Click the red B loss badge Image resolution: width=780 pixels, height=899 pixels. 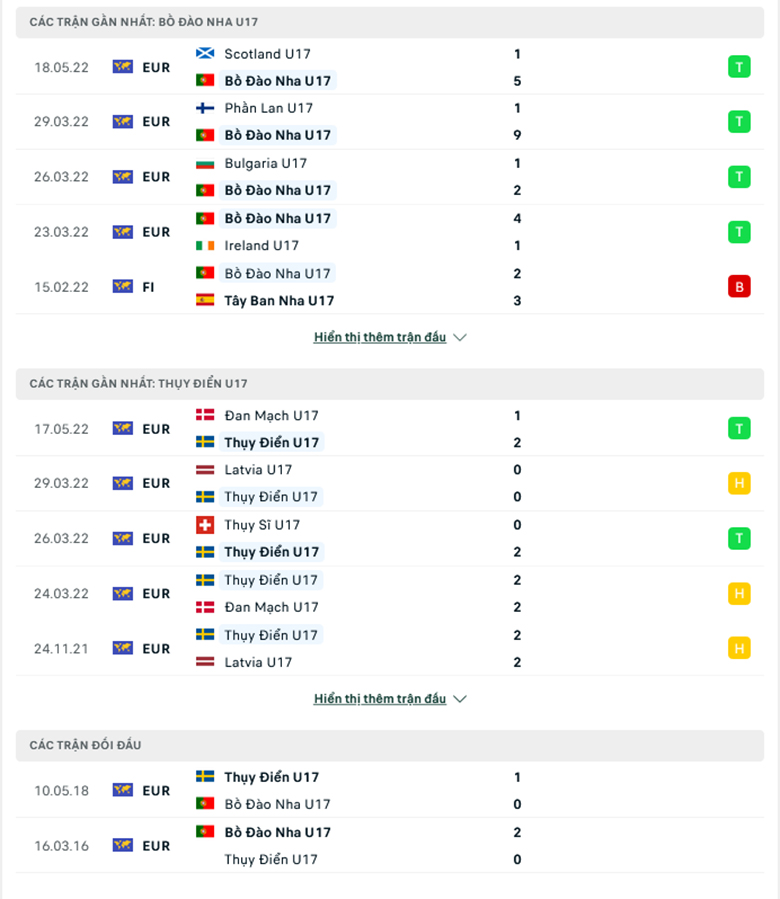[739, 287]
